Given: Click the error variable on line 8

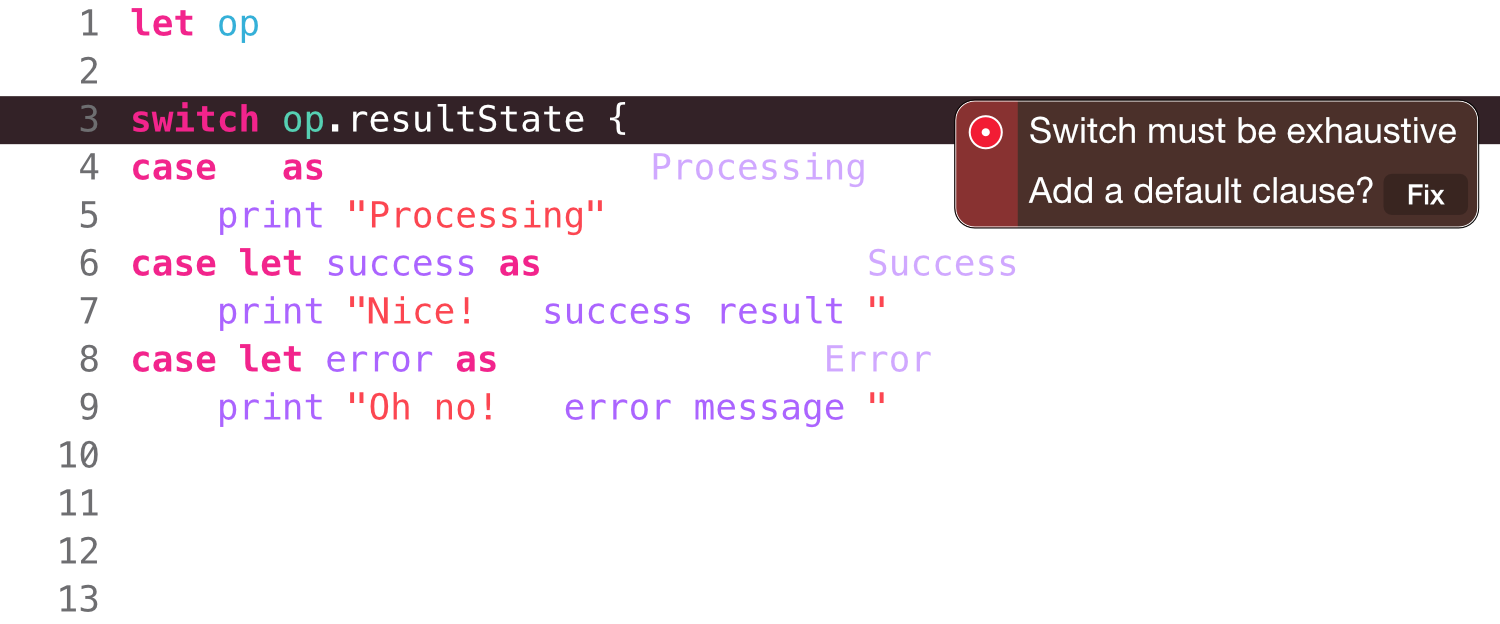Looking at the screenshot, I should pos(379,360).
